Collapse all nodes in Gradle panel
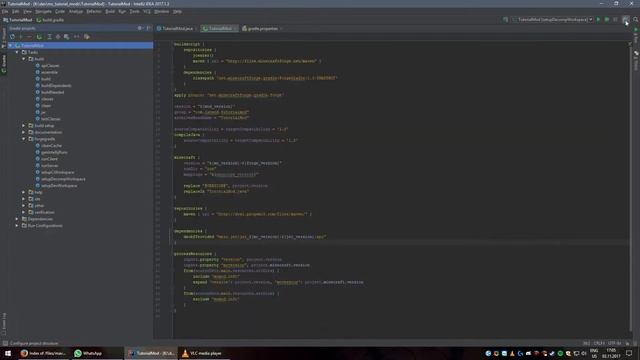The height and width of the screenshot is (360, 640). [x=58, y=37]
